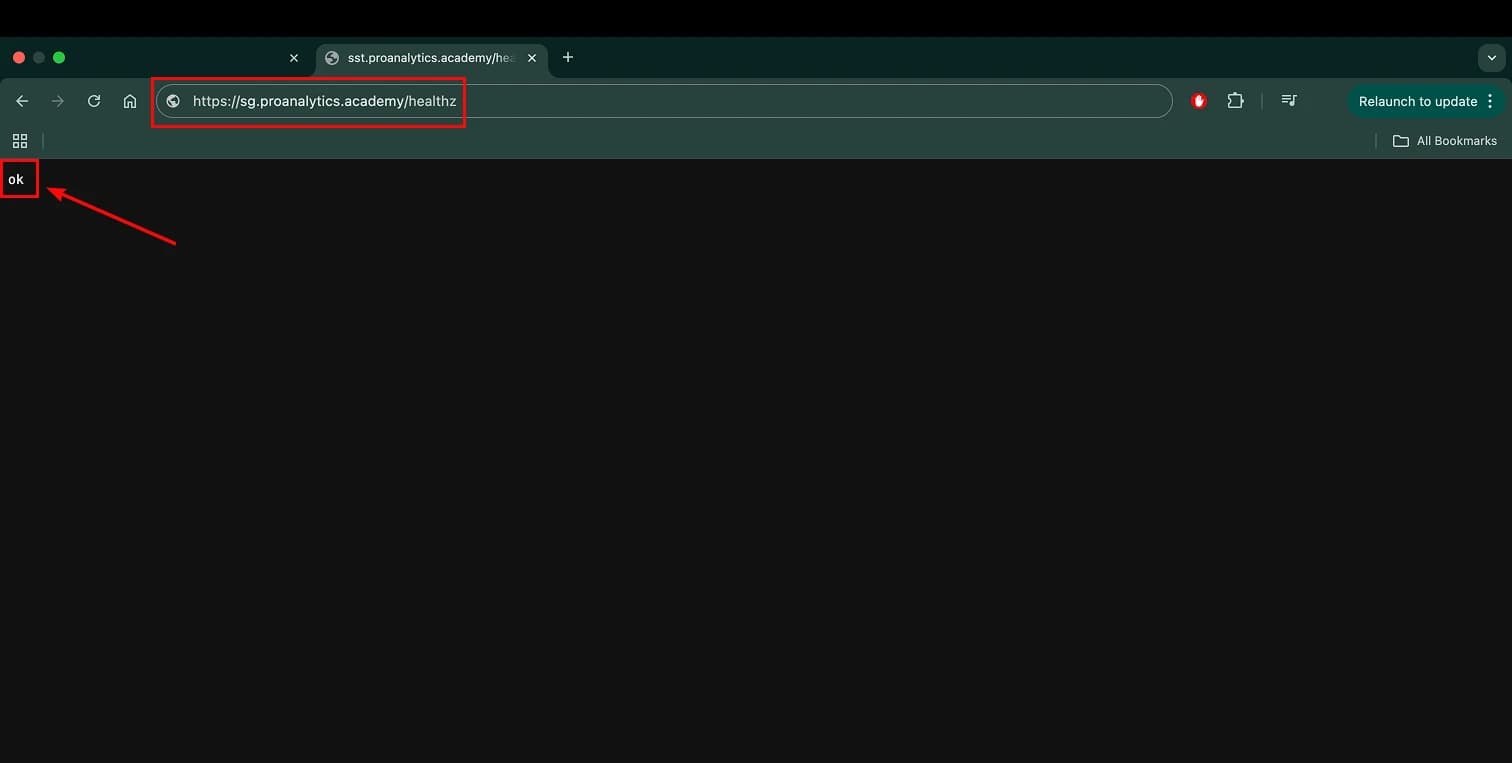Expand the All Bookmarks folder

(x=1445, y=141)
